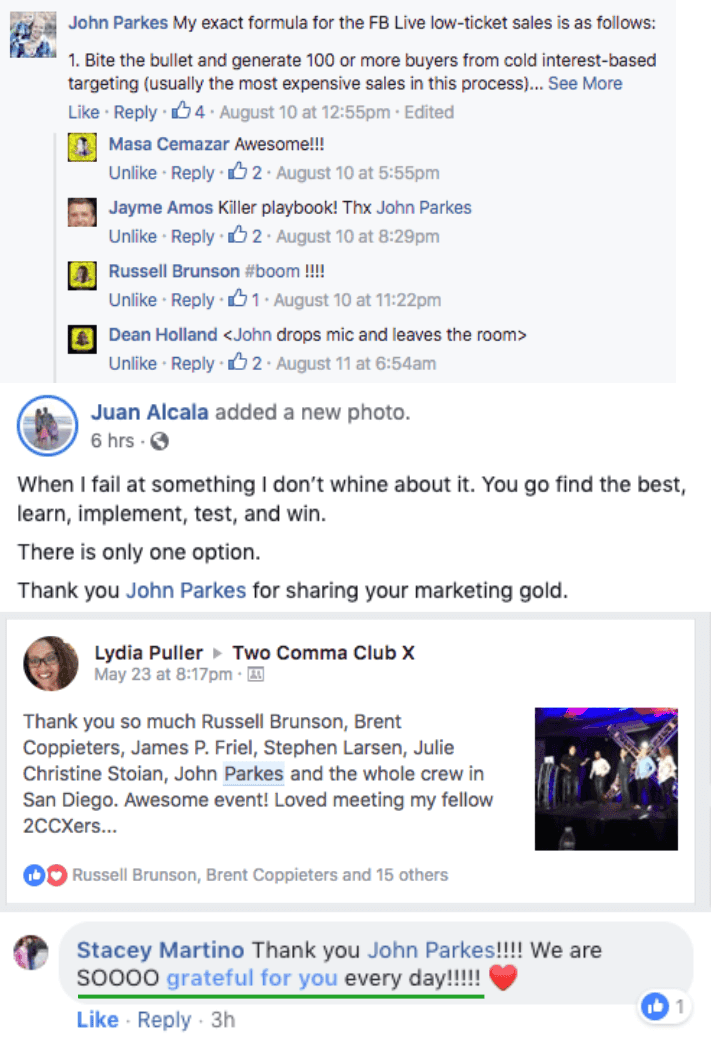Click the blue like reaction icon under Lydia's post
The image size is (728, 1044).
pyautogui.click(x=35, y=875)
